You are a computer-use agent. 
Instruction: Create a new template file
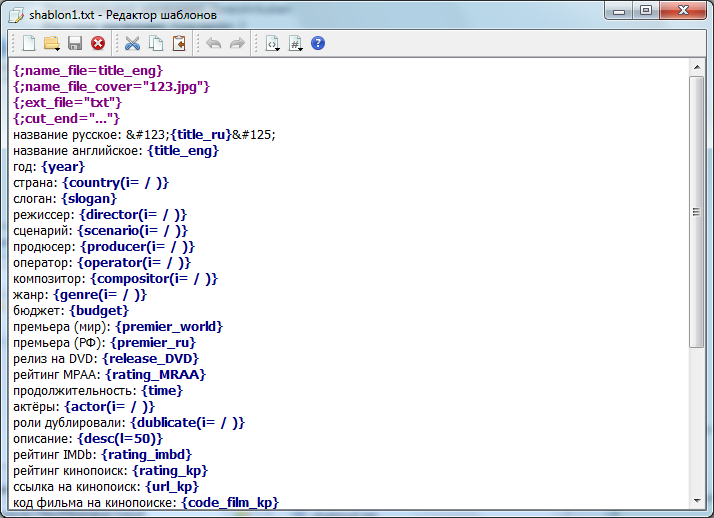click(29, 43)
